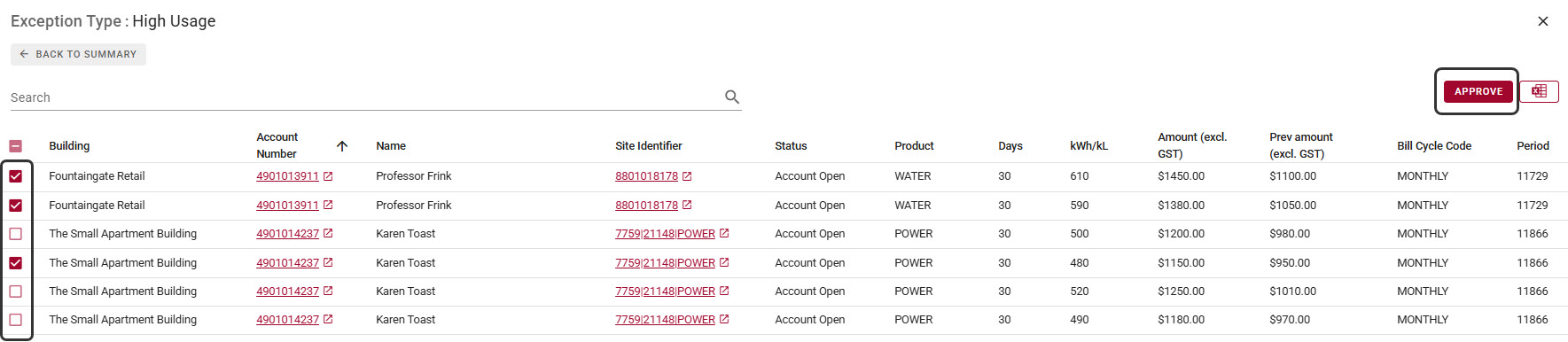Check the Small Apartment Building $1200.00 row checkbox
This screenshot has height=342, width=1568.
pos(16,234)
